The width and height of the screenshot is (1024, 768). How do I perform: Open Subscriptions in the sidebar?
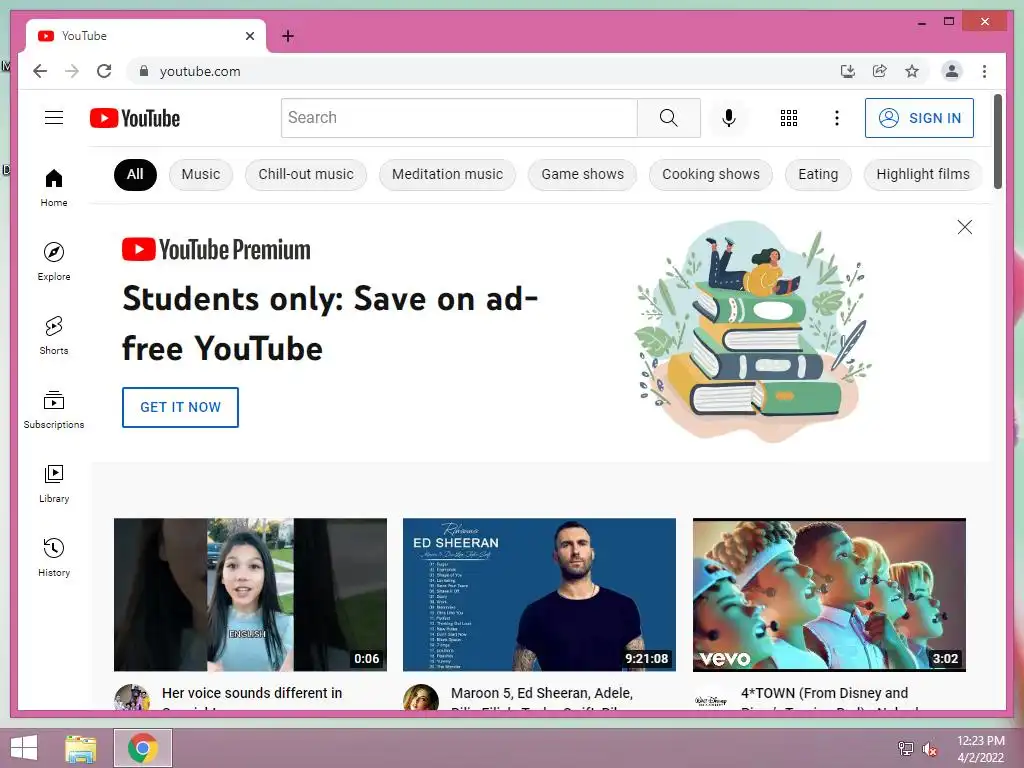(x=54, y=409)
